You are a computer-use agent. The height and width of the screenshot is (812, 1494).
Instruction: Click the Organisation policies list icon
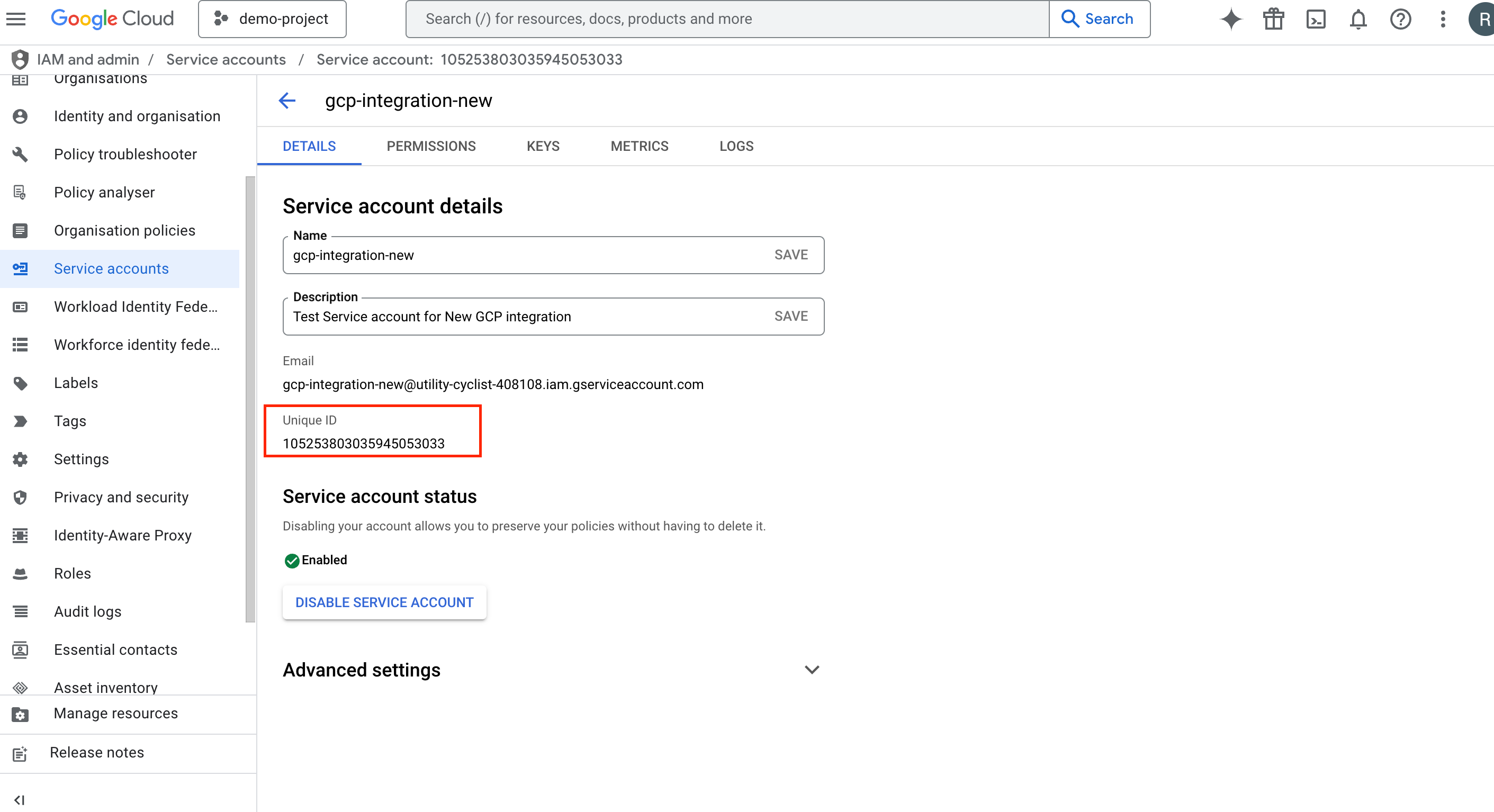coord(20,231)
